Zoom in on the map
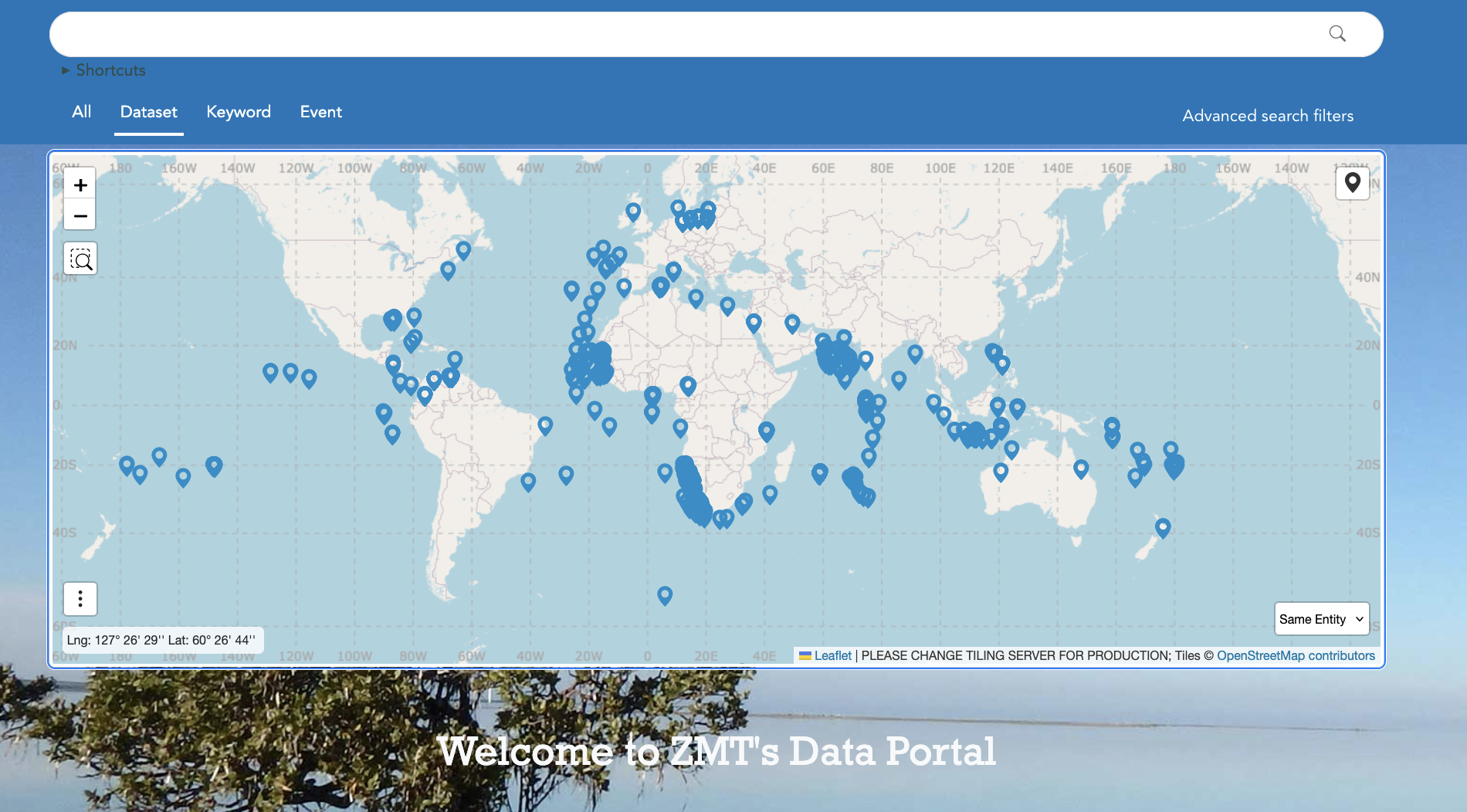1467x812 pixels. [80, 184]
